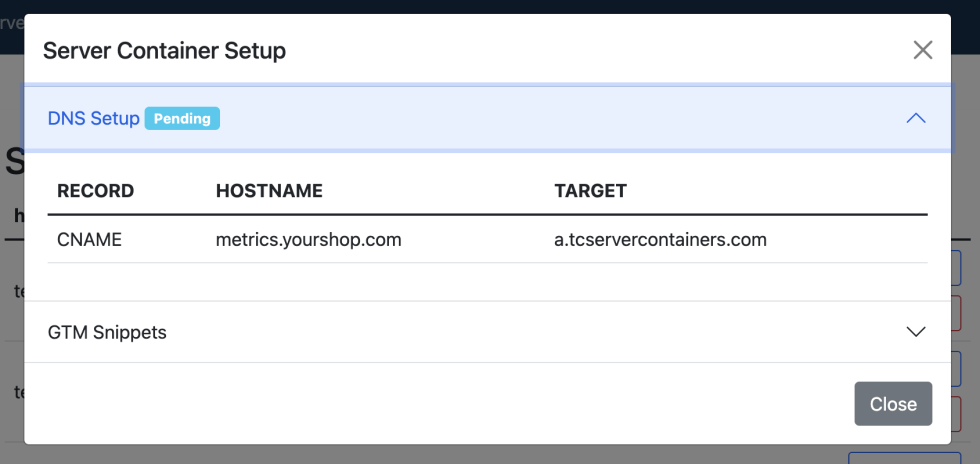Select the CNAME record type cell
Screen dimensions: 980x464
tap(89, 240)
